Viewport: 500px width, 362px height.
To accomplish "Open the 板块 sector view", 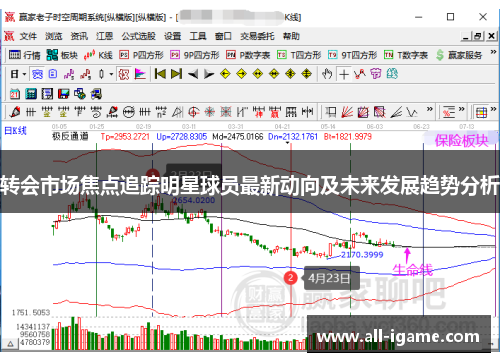I will [62, 55].
